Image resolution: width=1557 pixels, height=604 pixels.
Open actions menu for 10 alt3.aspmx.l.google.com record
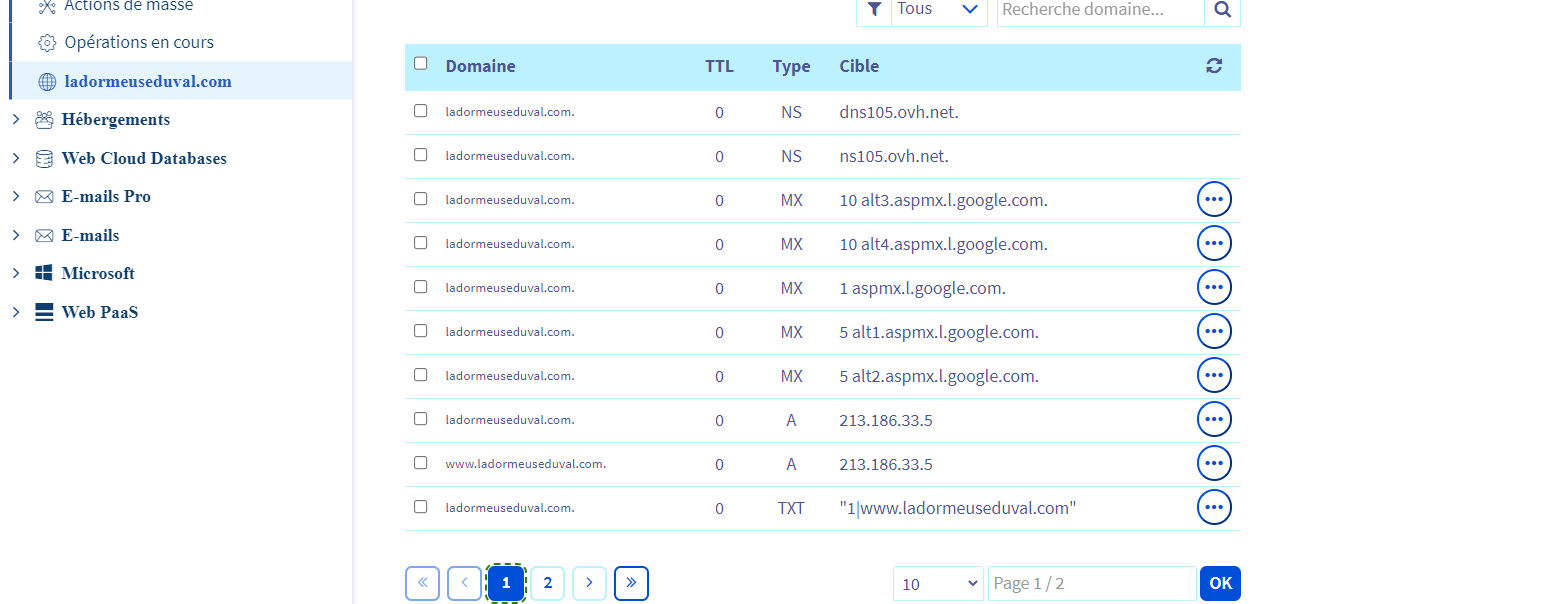point(1214,199)
